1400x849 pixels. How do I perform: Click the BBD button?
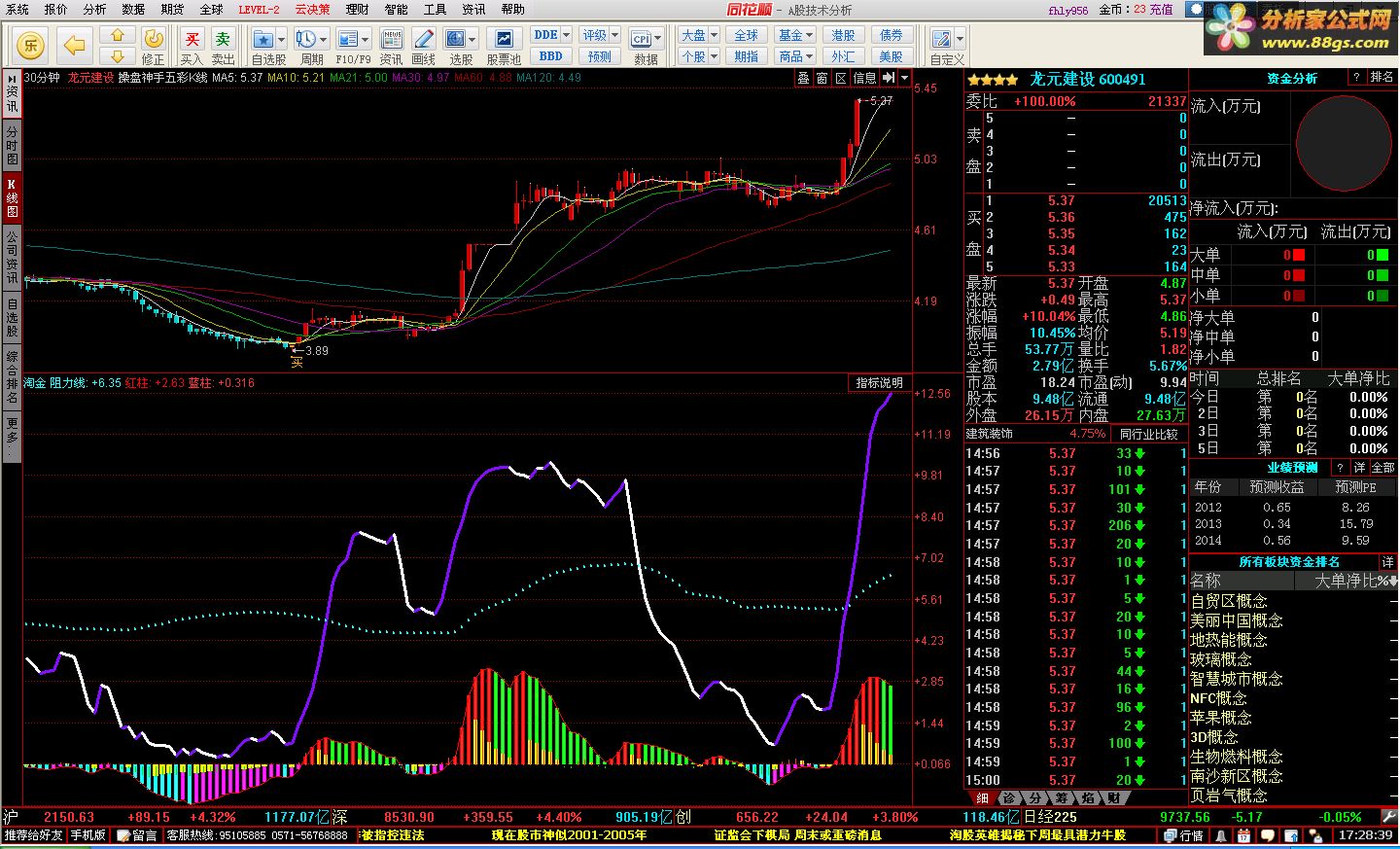coord(550,56)
